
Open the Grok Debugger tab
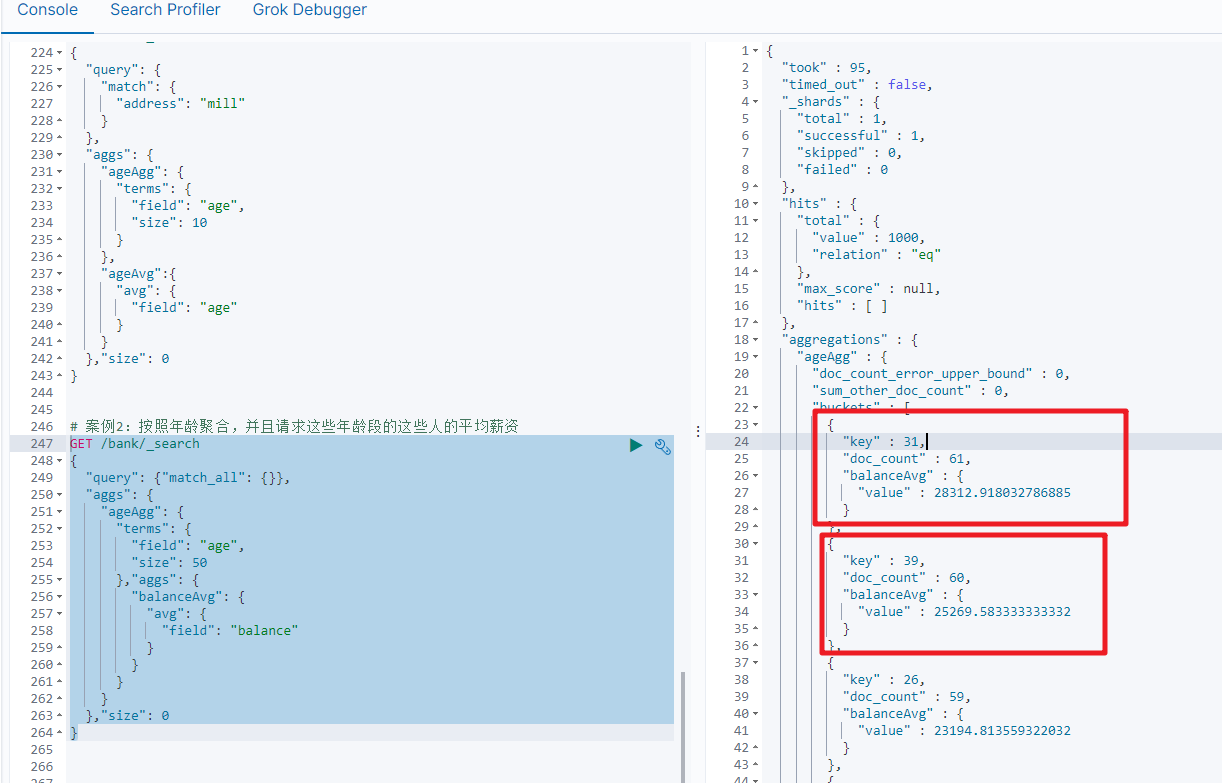(x=309, y=10)
